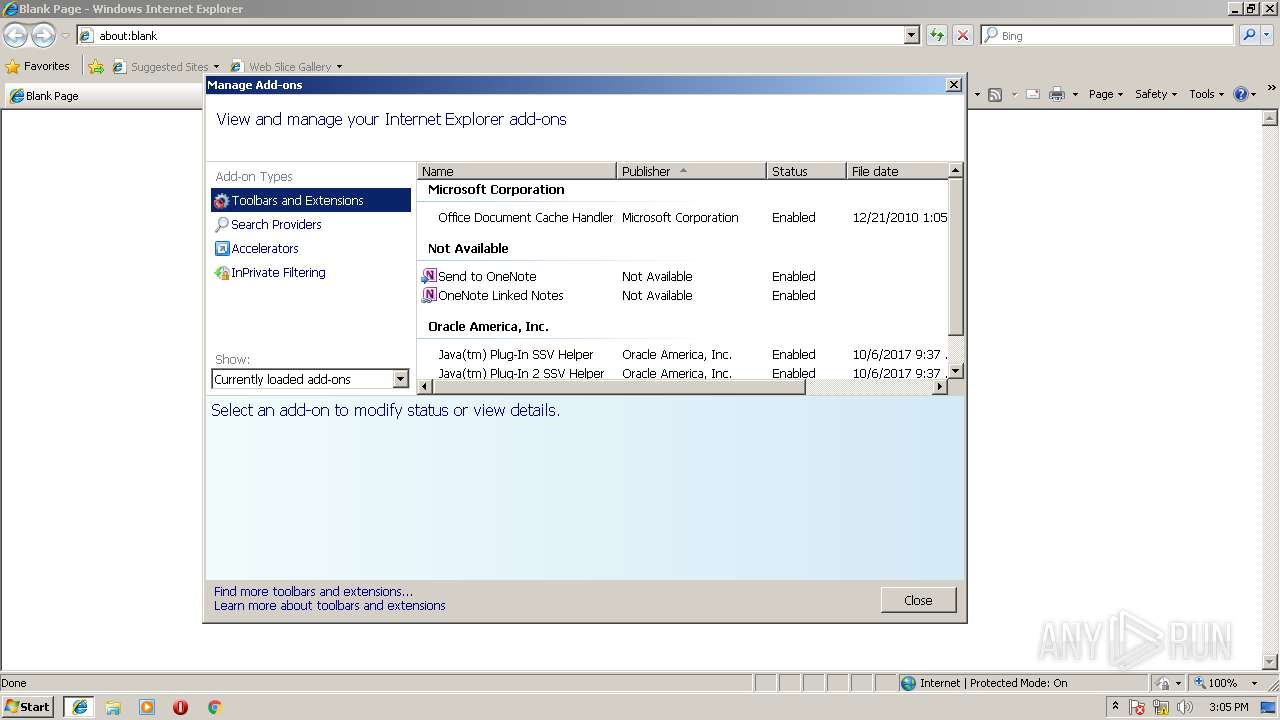The image size is (1280, 720).
Task: Click the Bing search magnifier button
Action: 1249,35
